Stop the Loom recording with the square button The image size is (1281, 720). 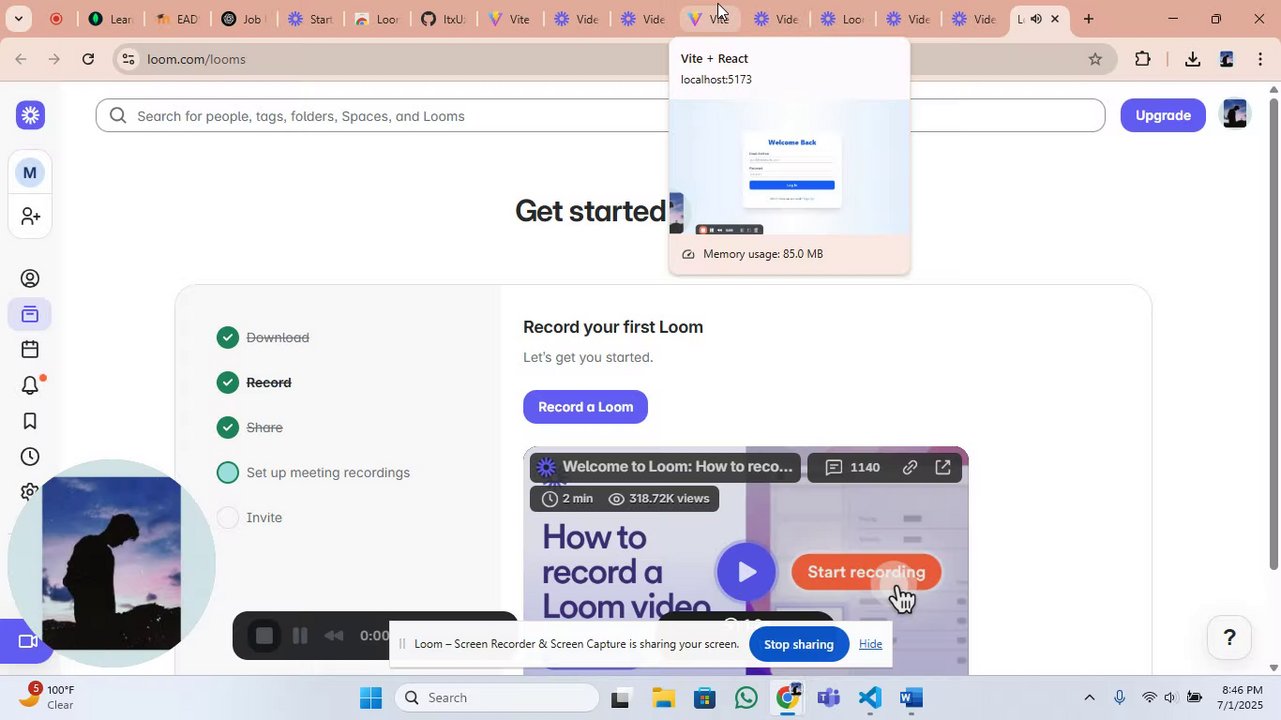click(x=264, y=636)
